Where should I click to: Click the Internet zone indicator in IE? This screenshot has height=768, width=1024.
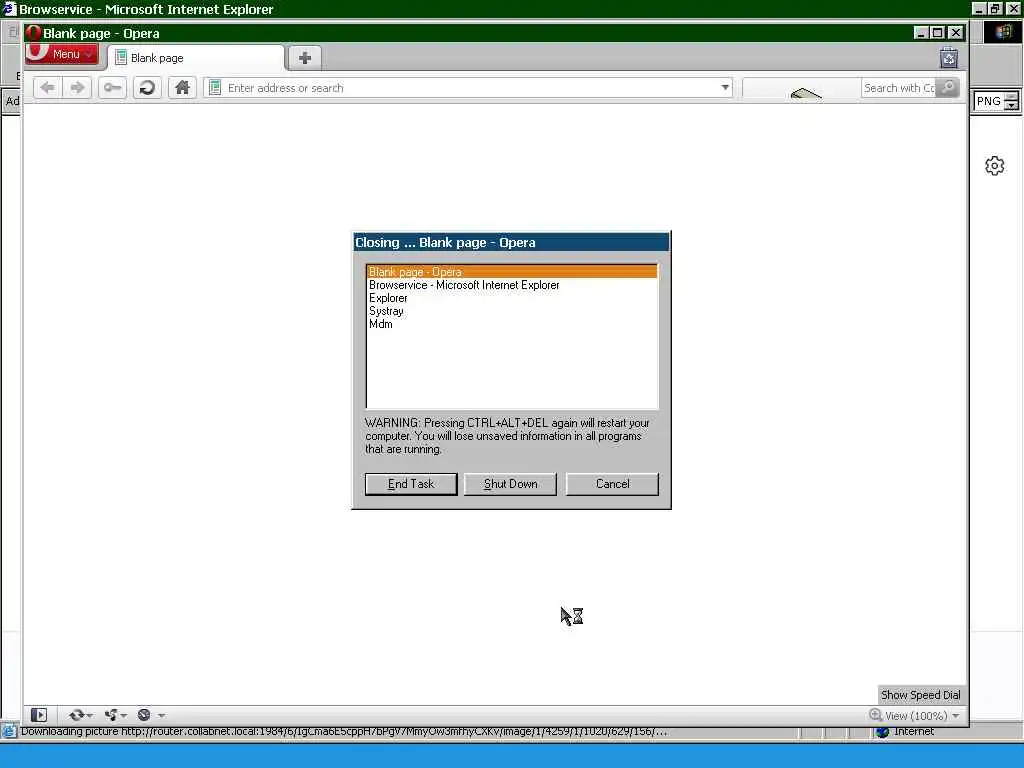906,732
